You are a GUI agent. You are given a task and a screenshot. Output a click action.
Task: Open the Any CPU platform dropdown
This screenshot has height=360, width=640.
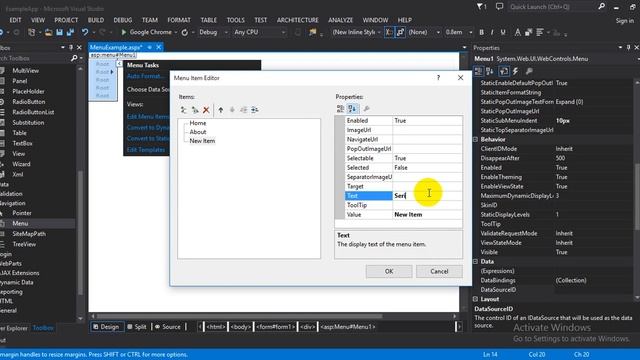coord(259,32)
